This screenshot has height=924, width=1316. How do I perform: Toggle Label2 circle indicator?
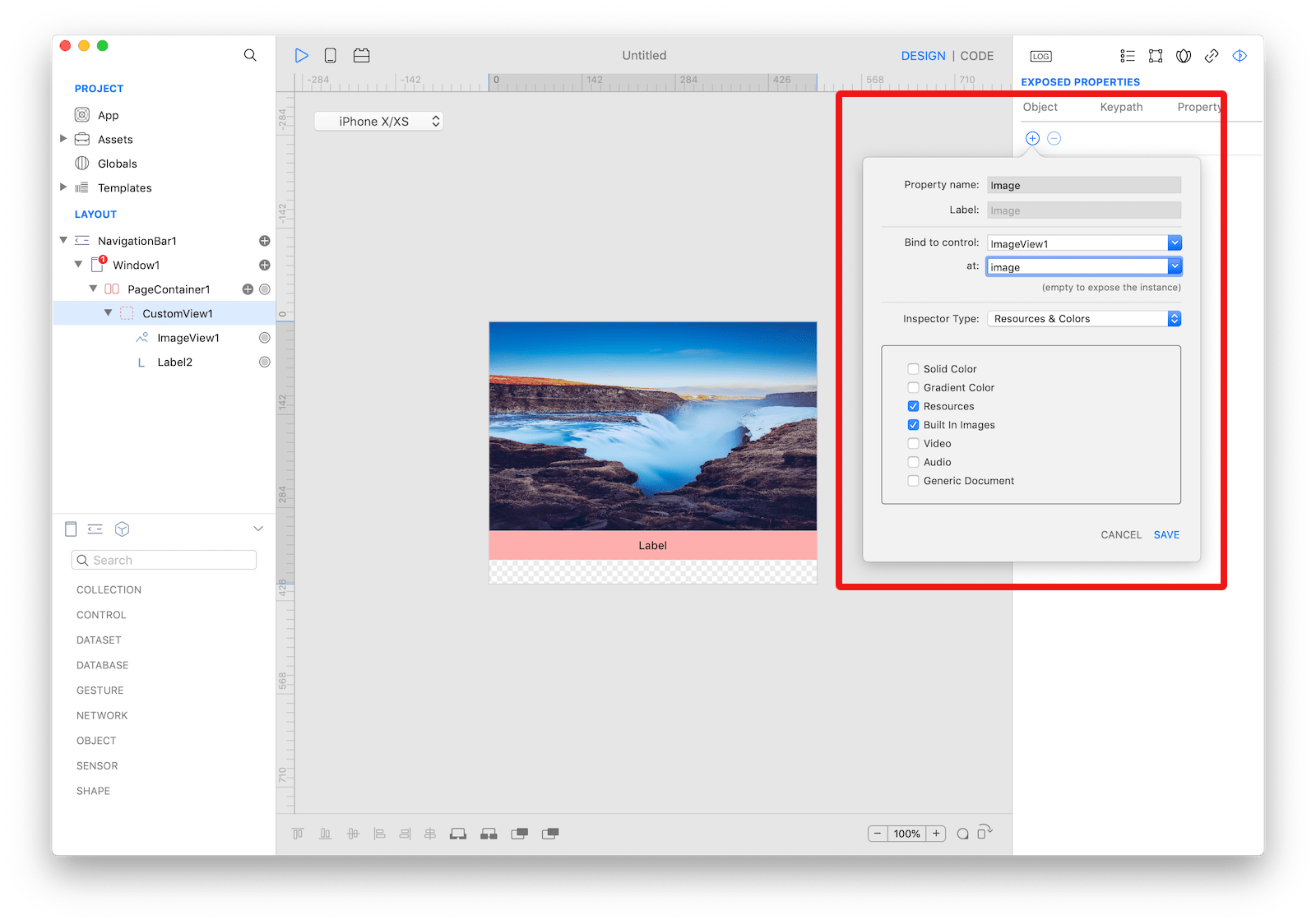[265, 362]
